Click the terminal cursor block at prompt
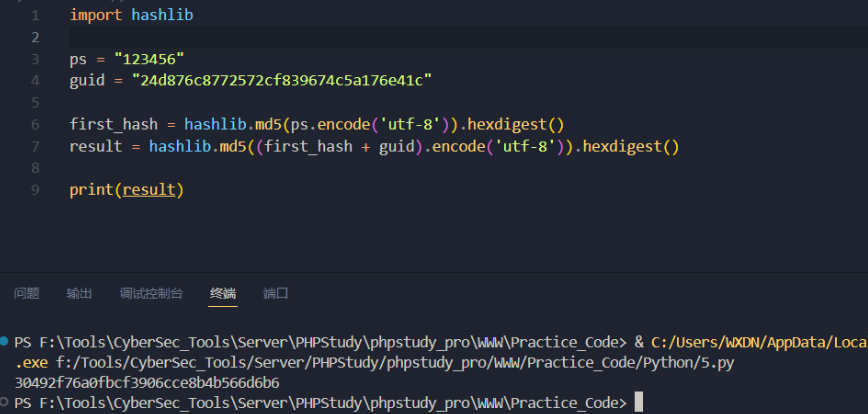This screenshot has width=868, height=414. pos(637,403)
